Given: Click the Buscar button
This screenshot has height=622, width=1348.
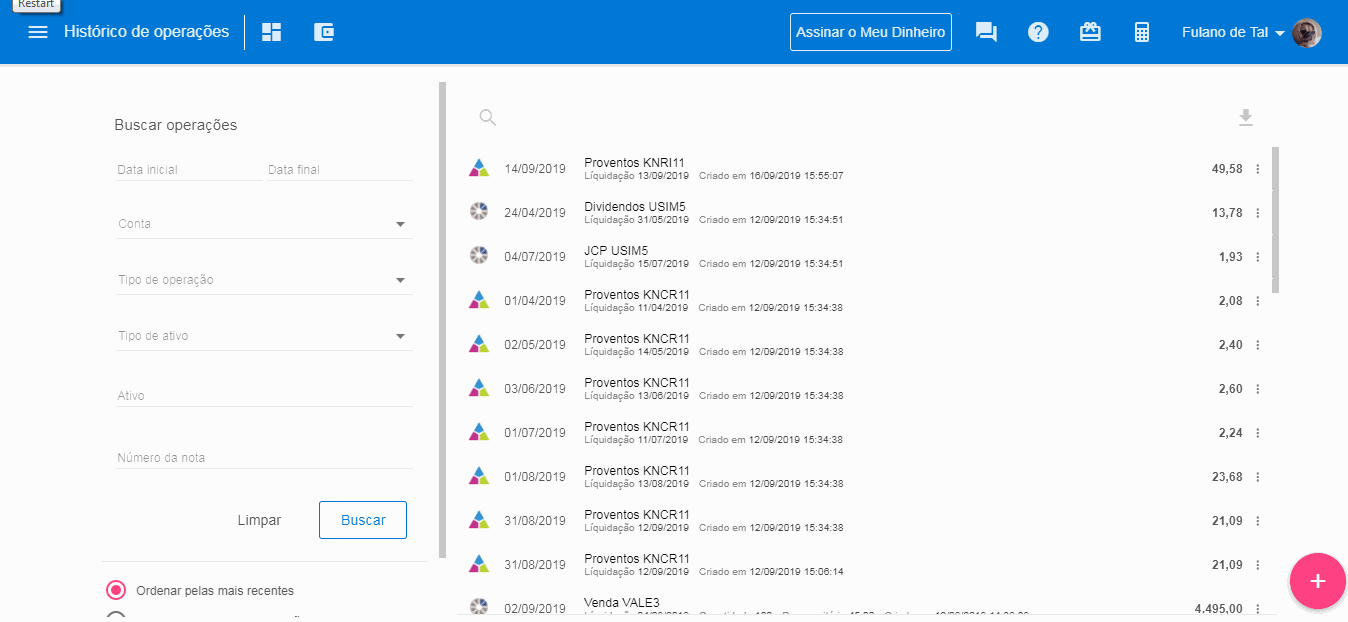Looking at the screenshot, I should [x=363, y=520].
